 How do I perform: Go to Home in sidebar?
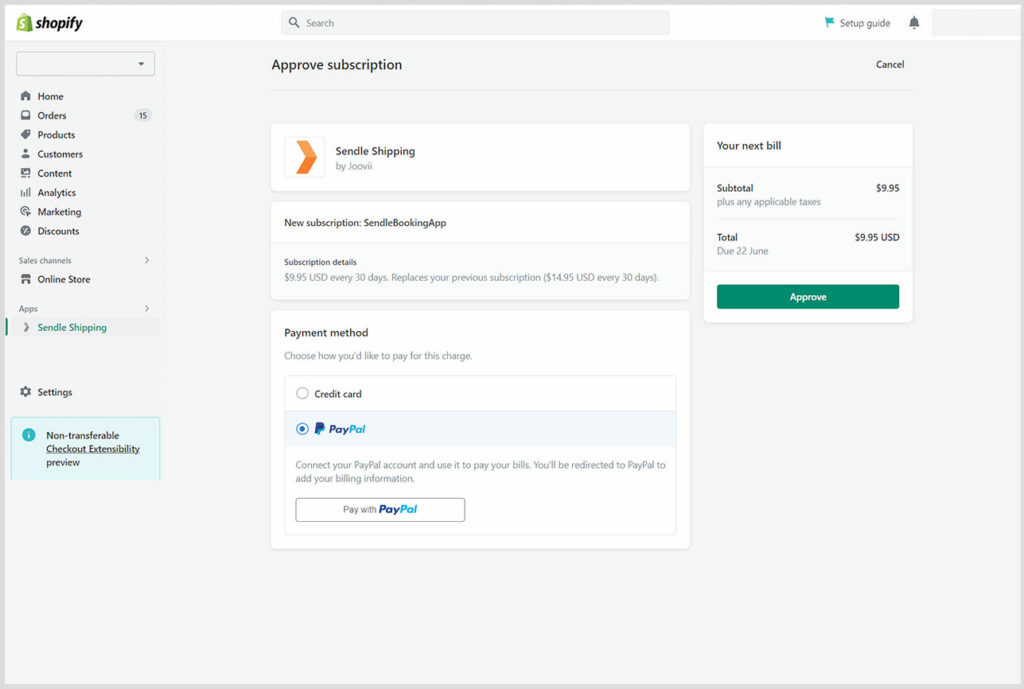[x=50, y=96]
